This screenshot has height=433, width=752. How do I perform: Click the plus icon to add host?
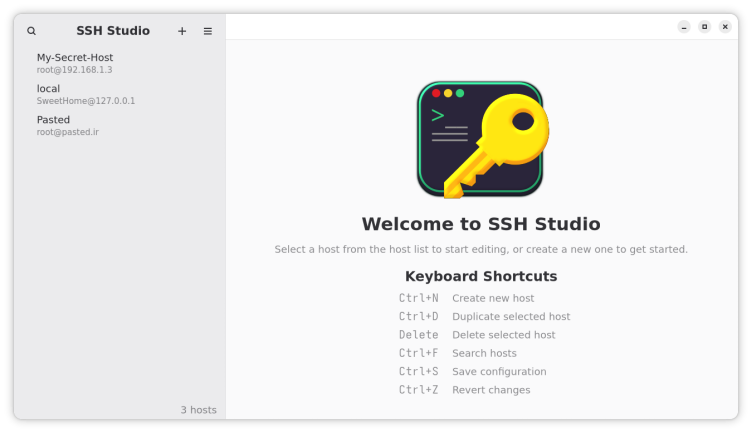[x=182, y=31]
